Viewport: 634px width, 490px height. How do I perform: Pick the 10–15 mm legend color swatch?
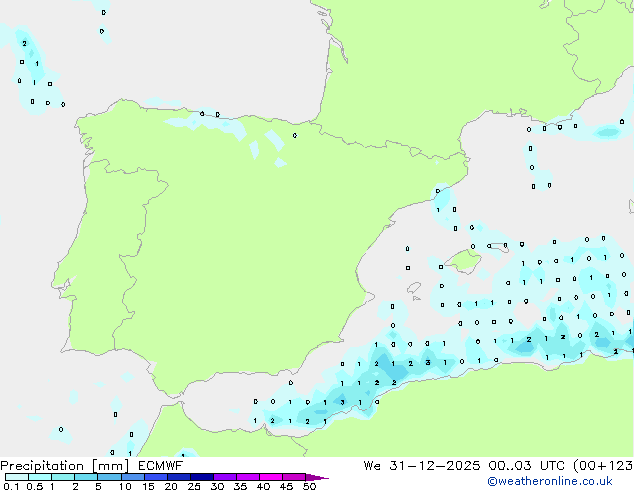[133, 477]
